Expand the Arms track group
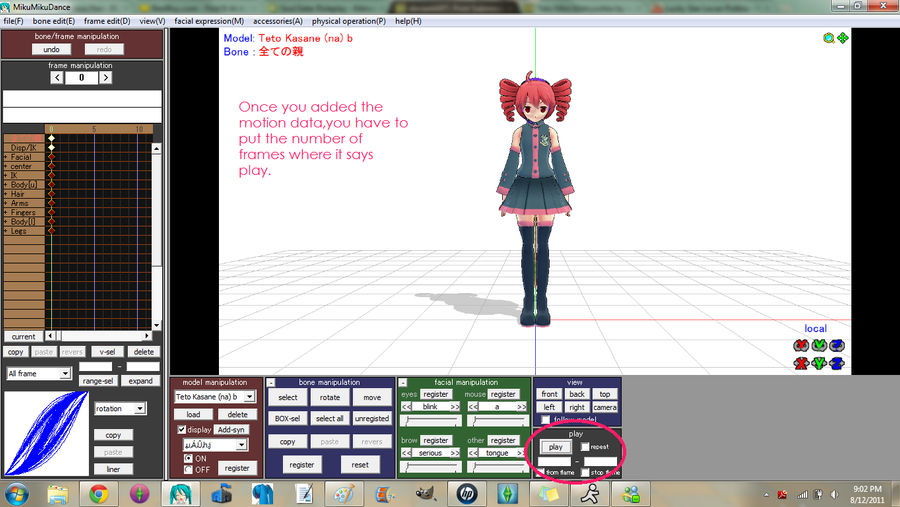This screenshot has width=900, height=507. (x=6, y=203)
